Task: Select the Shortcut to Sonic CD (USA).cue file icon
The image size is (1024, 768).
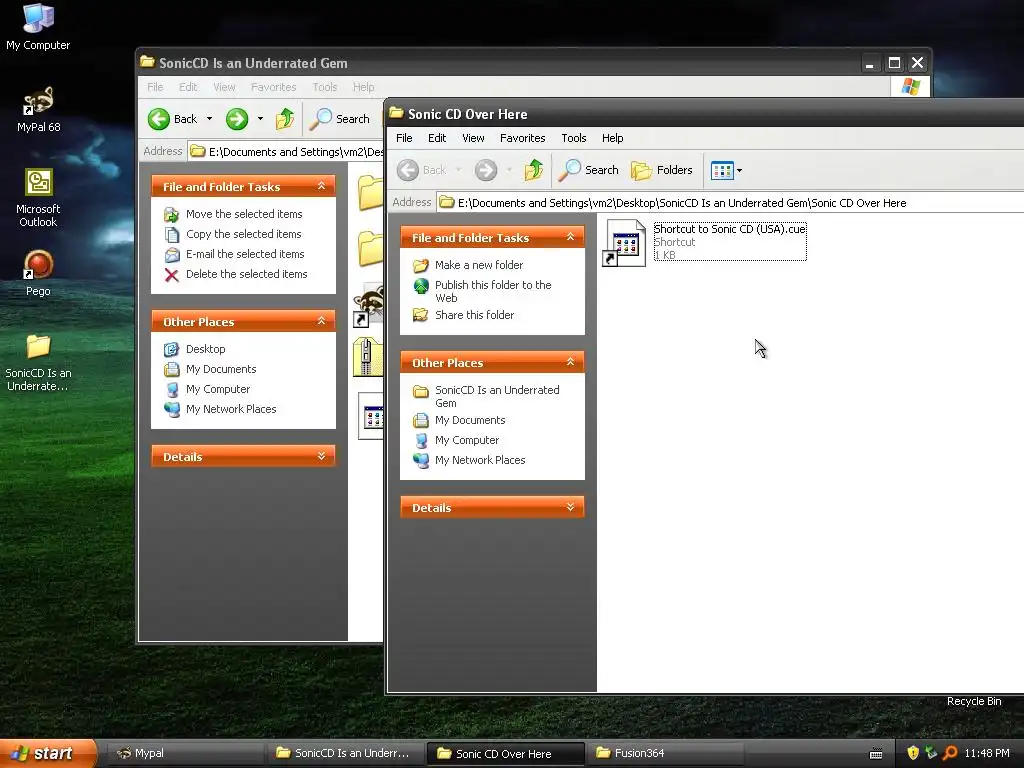Action: 624,242
